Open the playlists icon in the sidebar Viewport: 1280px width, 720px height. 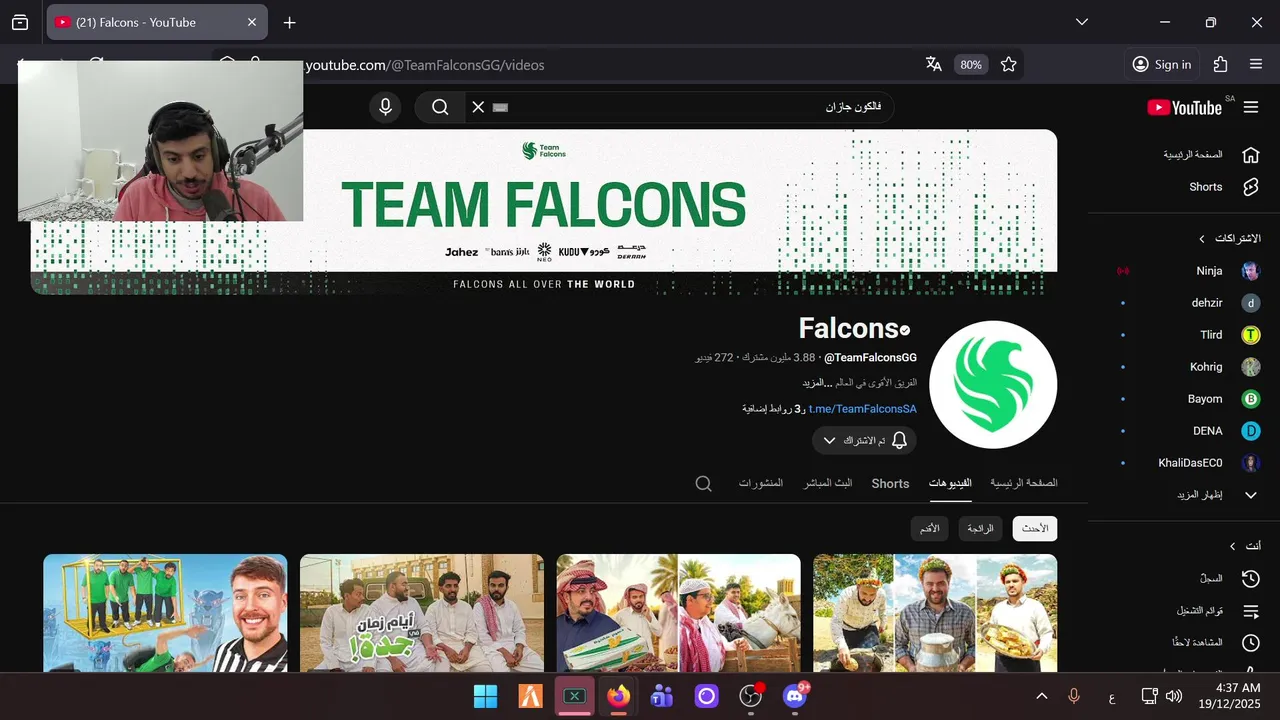(1251, 610)
